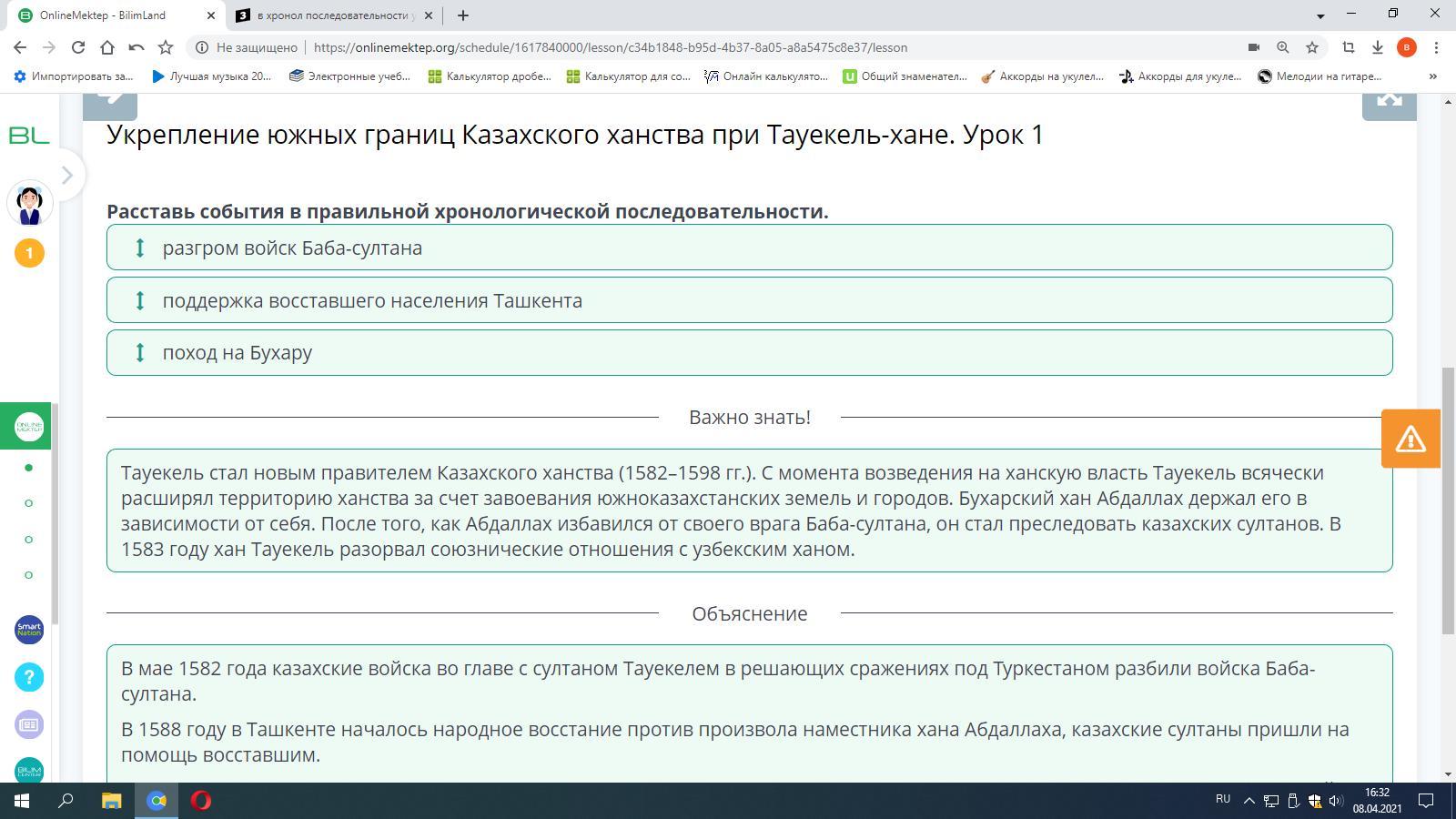Open the 'Калькулятор дробе...' bookmark
1456x819 pixels.
point(490,76)
